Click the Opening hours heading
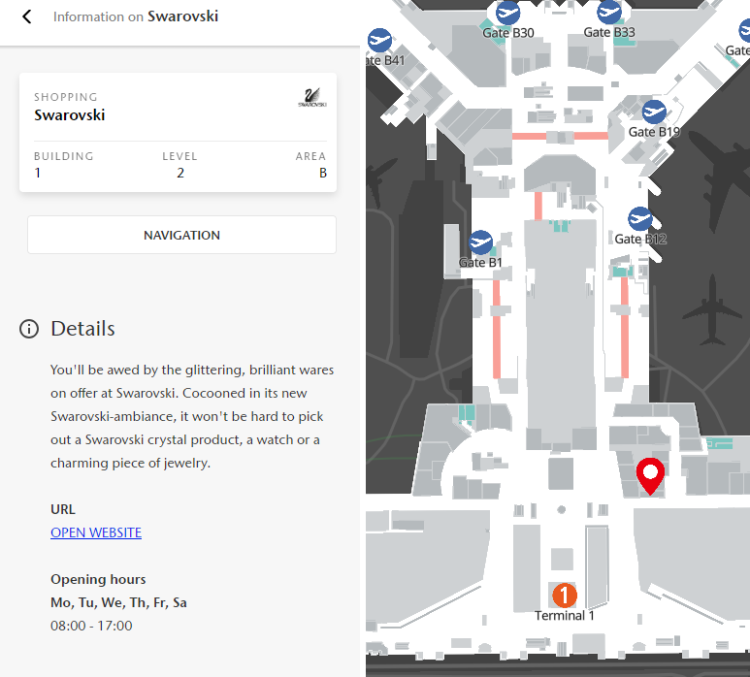The height and width of the screenshot is (677, 750). (x=98, y=579)
